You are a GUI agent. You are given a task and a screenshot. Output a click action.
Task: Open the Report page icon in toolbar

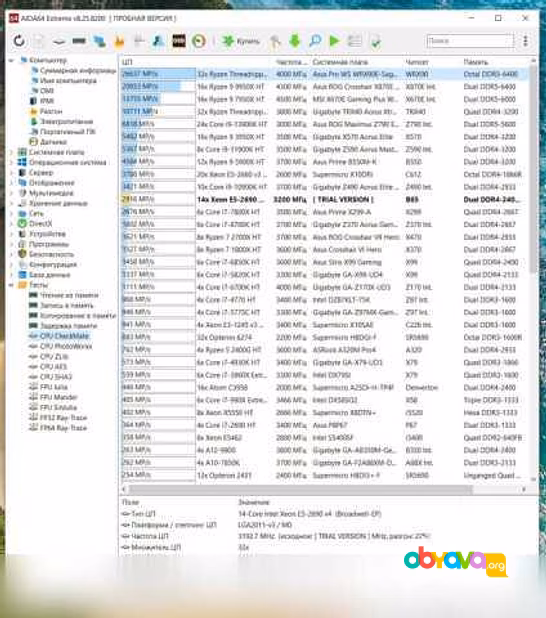(x=39, y=41)
